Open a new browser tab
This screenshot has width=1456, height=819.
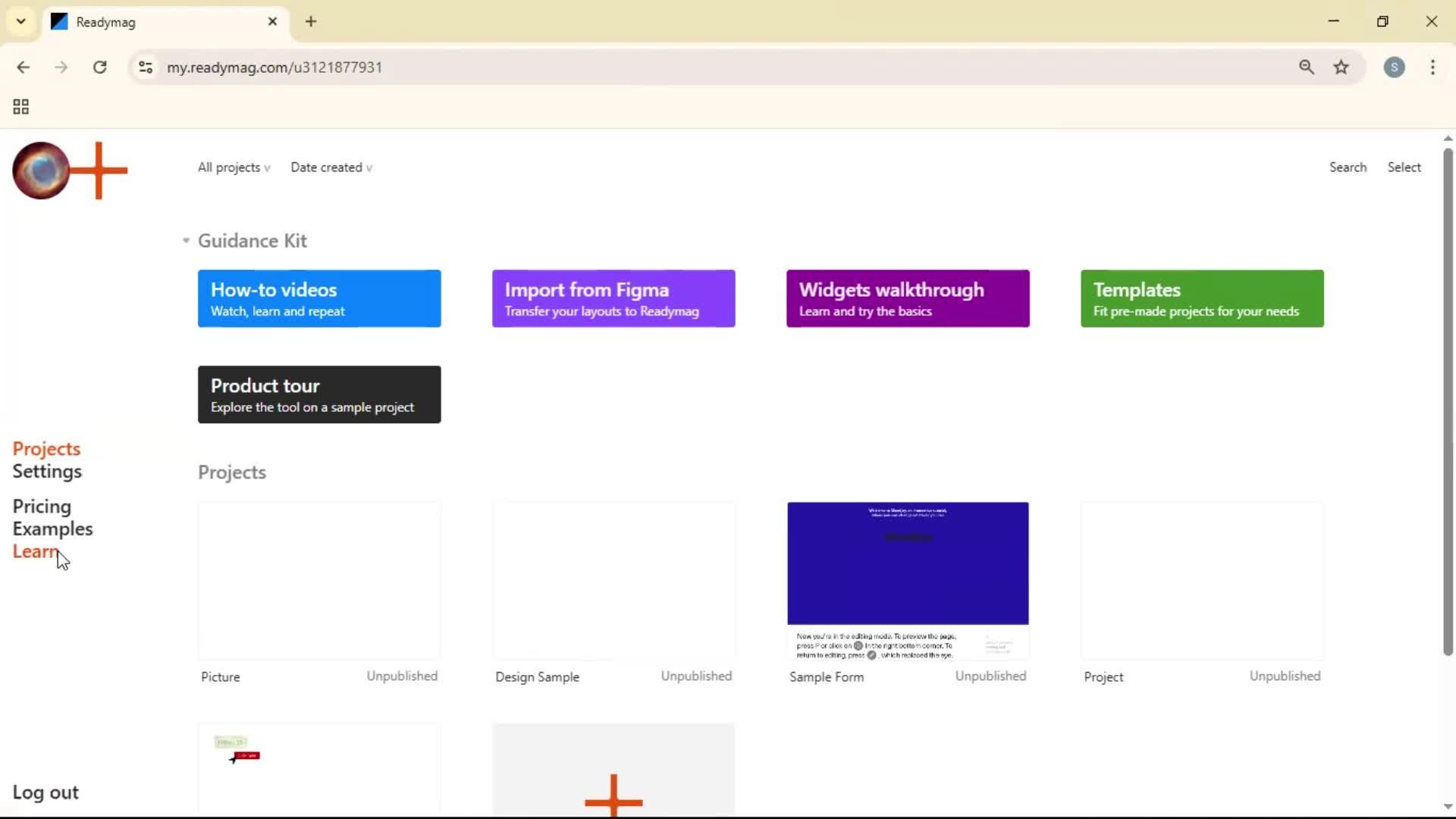[x=312, y=21]
